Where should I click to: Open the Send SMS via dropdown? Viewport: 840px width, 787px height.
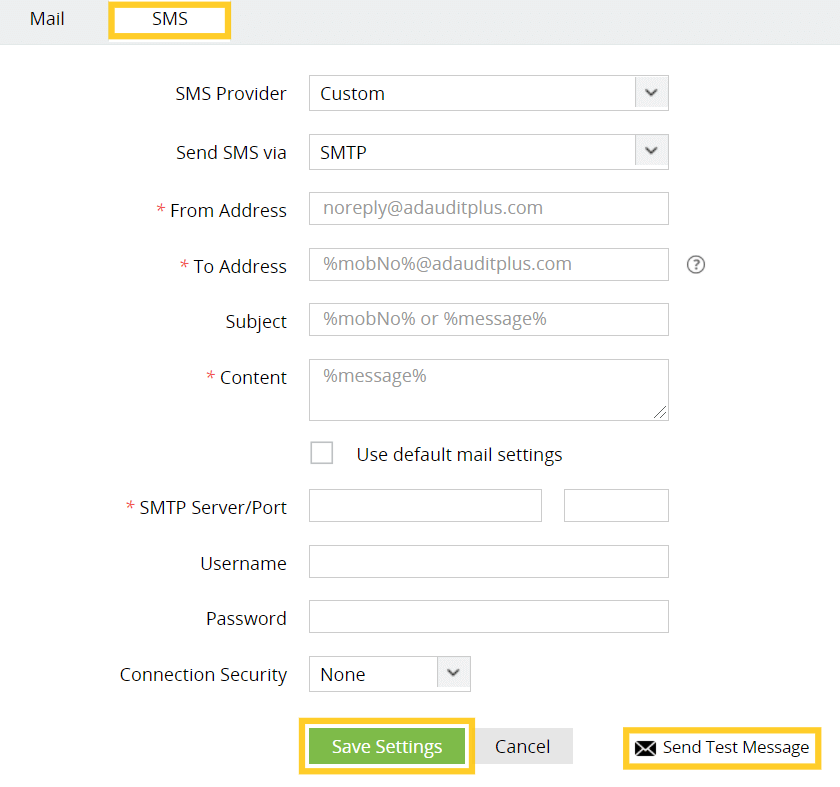(651, 152)
